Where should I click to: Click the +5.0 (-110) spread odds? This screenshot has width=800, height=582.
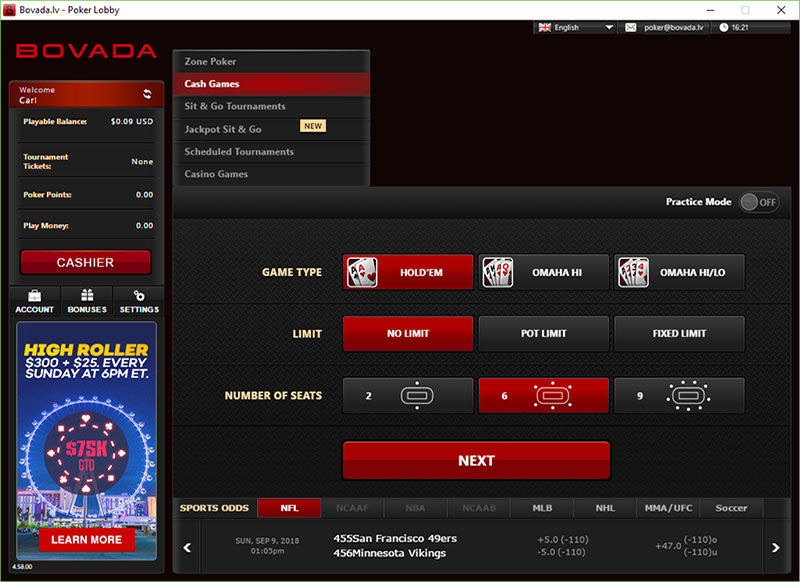point(563,540)
